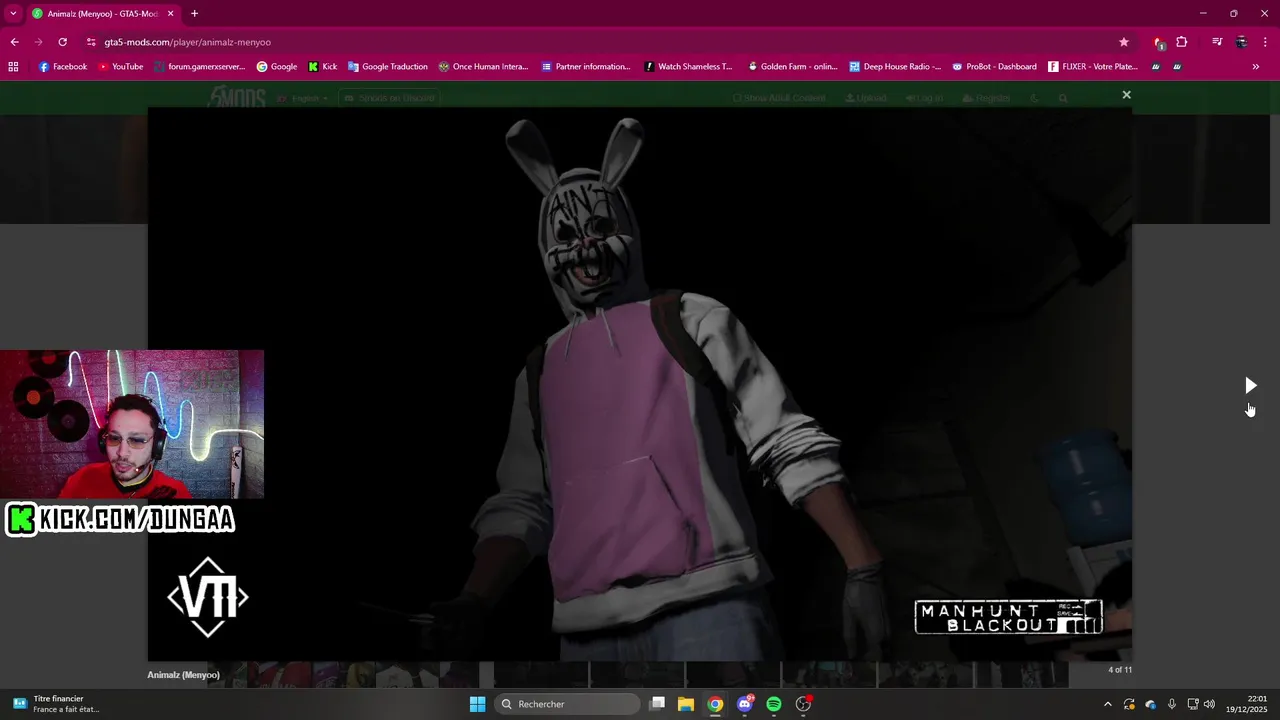
Task: Reload the gta5-mods page
Action: tap(62, 42)
